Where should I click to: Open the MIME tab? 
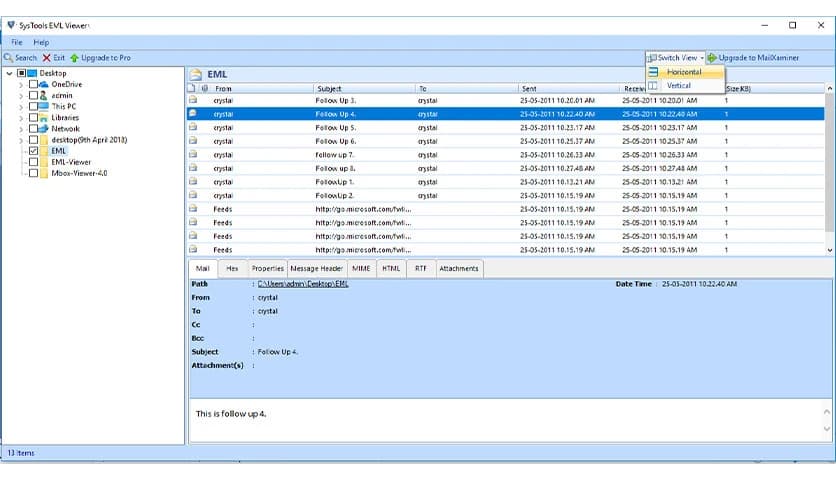[x=361, y=268]
